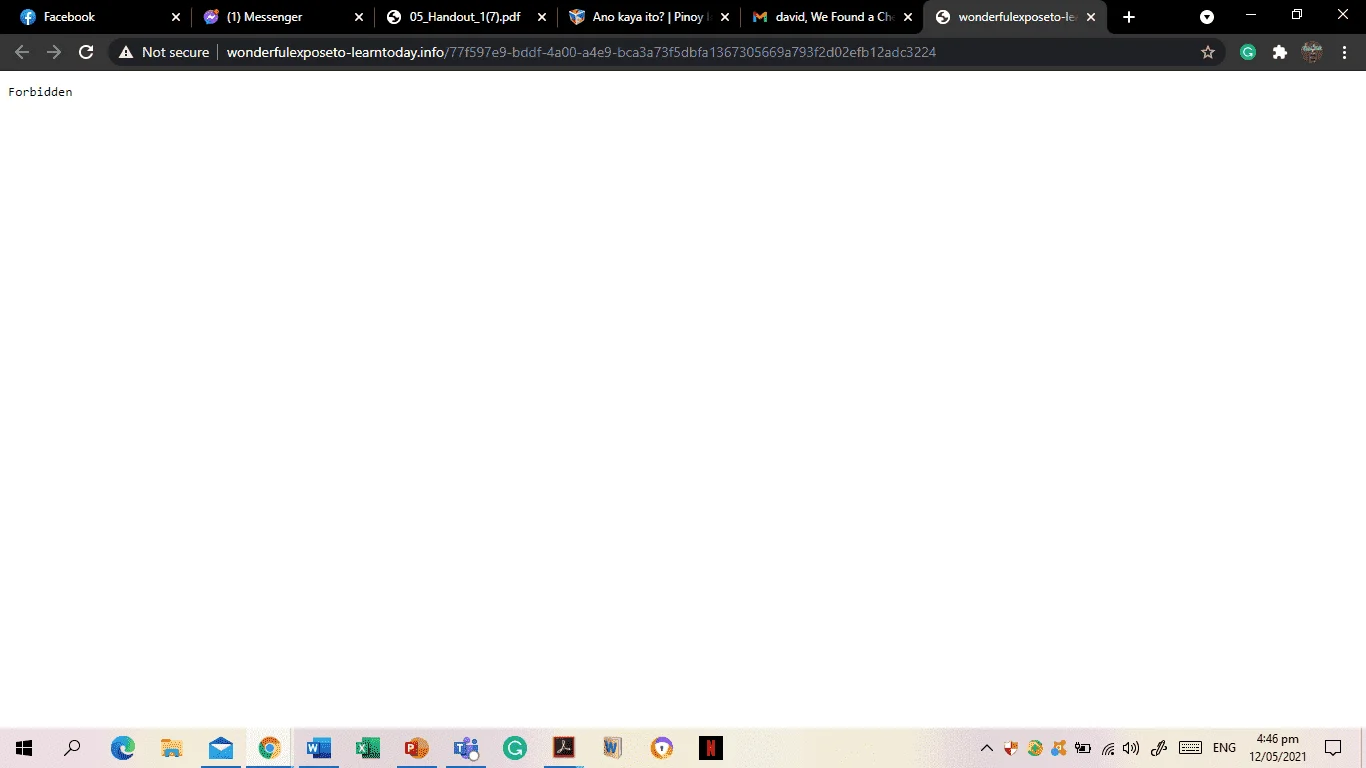The height and width of the screenshot is (768, 1366).
Task: Open Chrome's three-dot menu
Action: pos(1343,52)
